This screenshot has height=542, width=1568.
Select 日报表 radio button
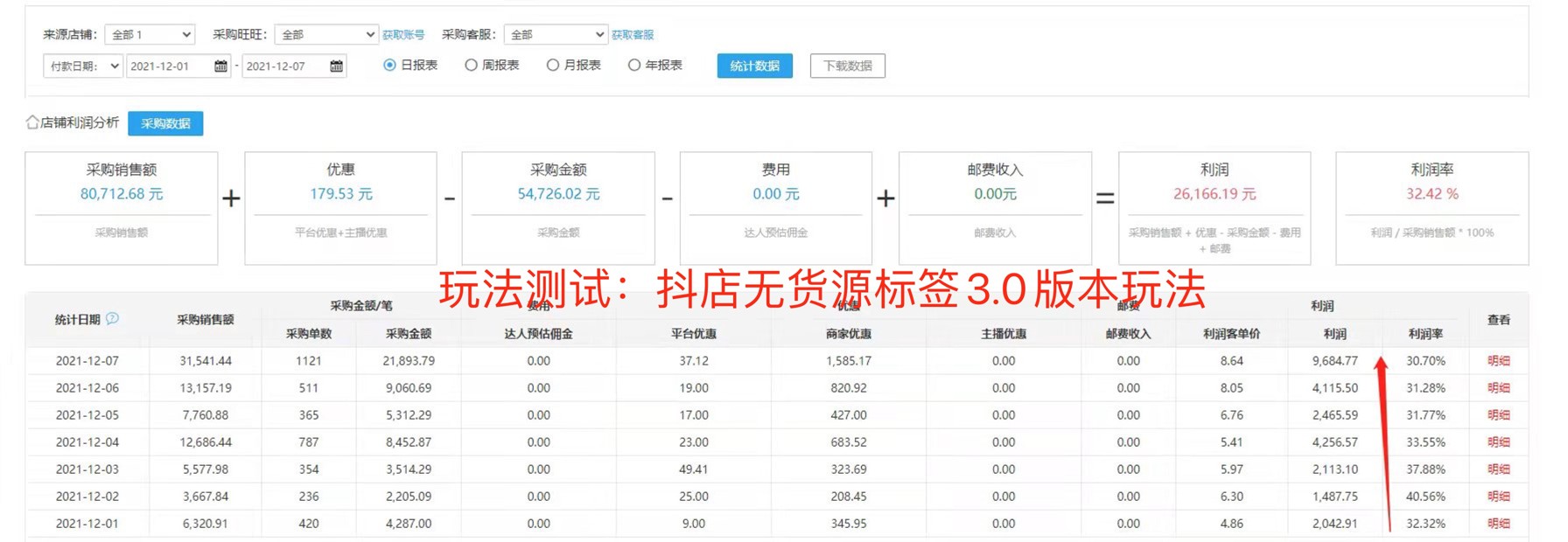(x=390, y=66)
